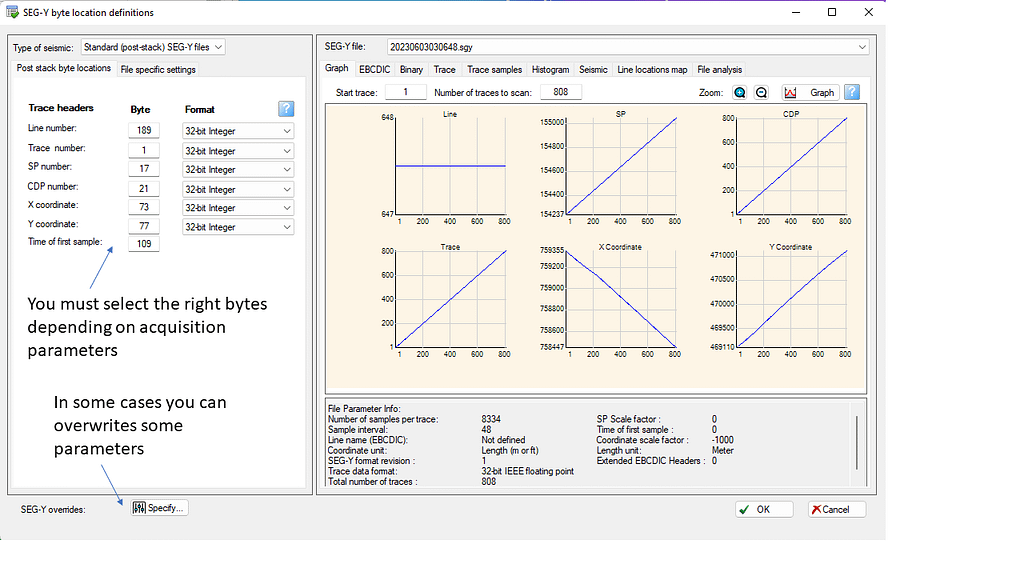Click the SP number byte field
1024x576 pixels.
click(x=144, y=169)
